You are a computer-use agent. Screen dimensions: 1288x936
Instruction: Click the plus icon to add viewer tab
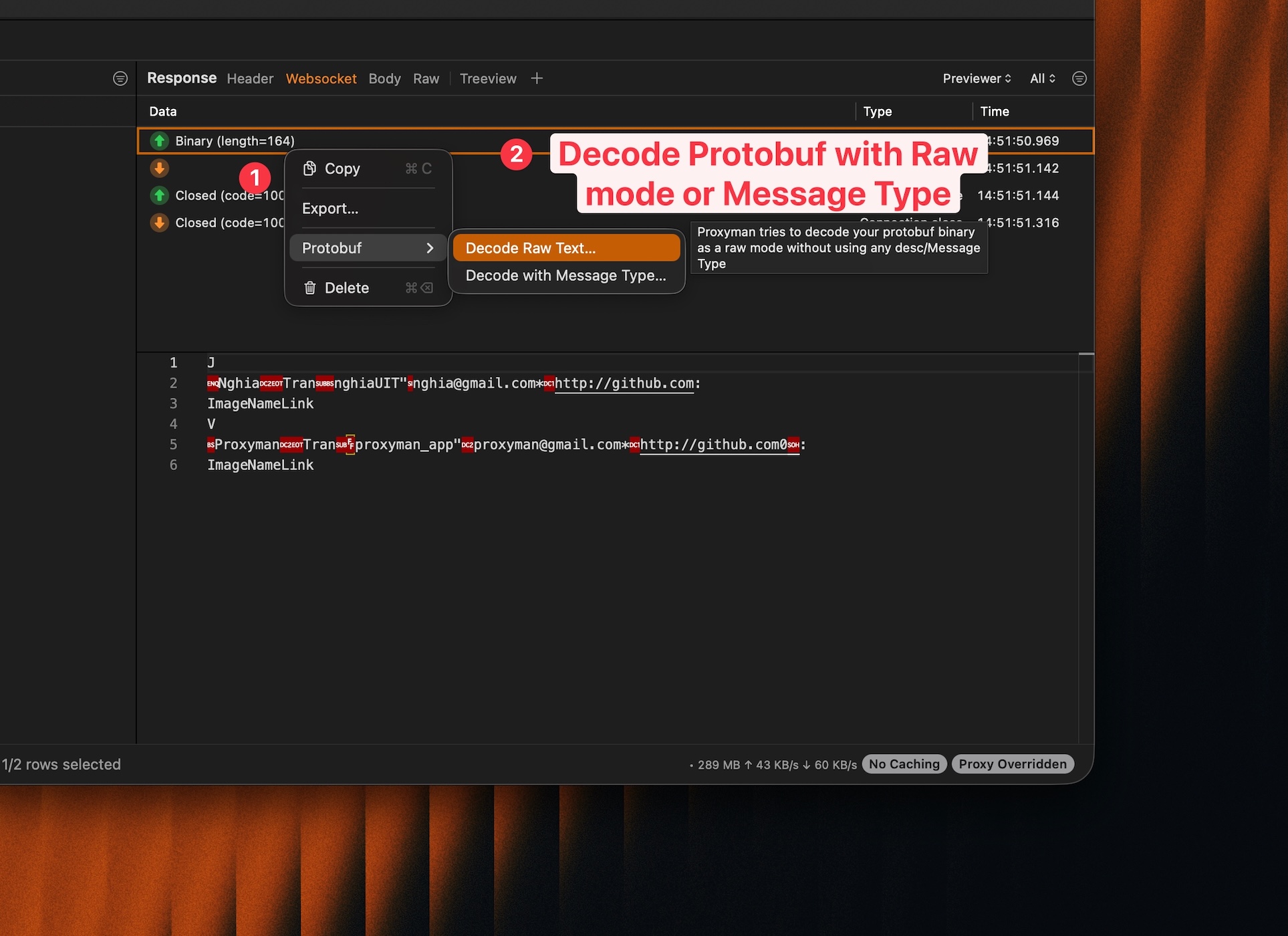point(537,78)
